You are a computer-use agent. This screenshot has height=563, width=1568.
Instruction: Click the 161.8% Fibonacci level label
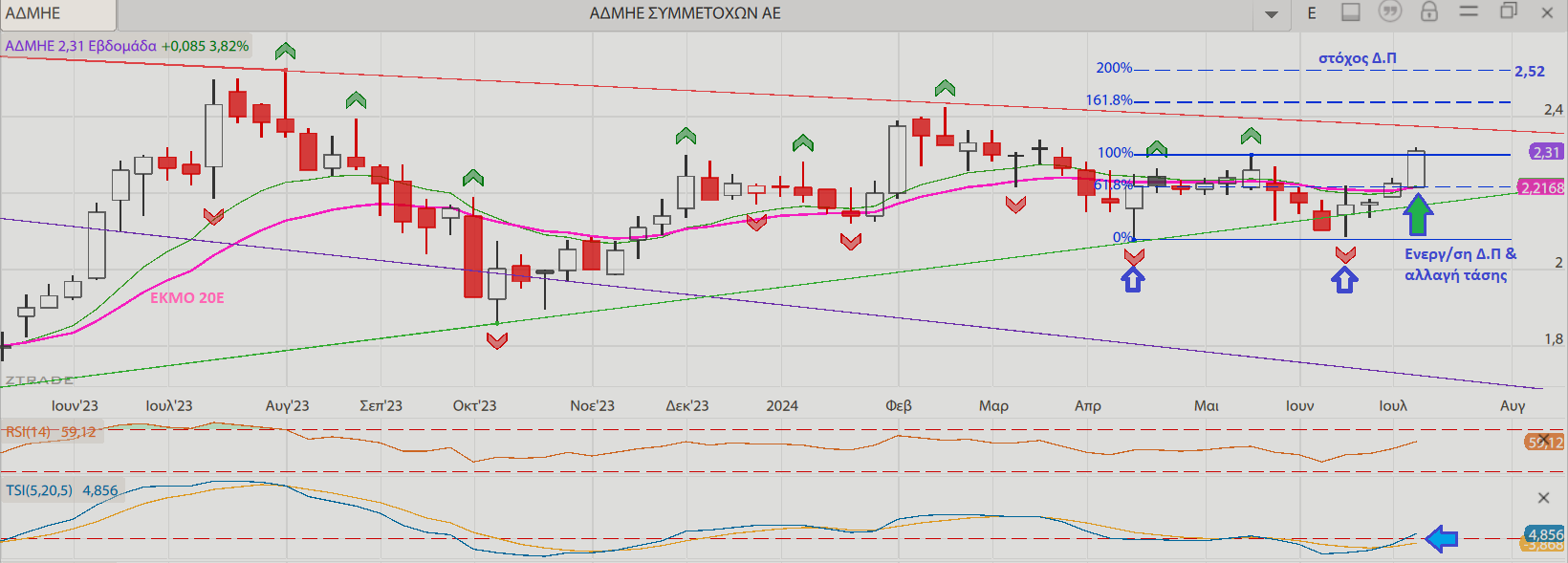(x=1109, y=100)
